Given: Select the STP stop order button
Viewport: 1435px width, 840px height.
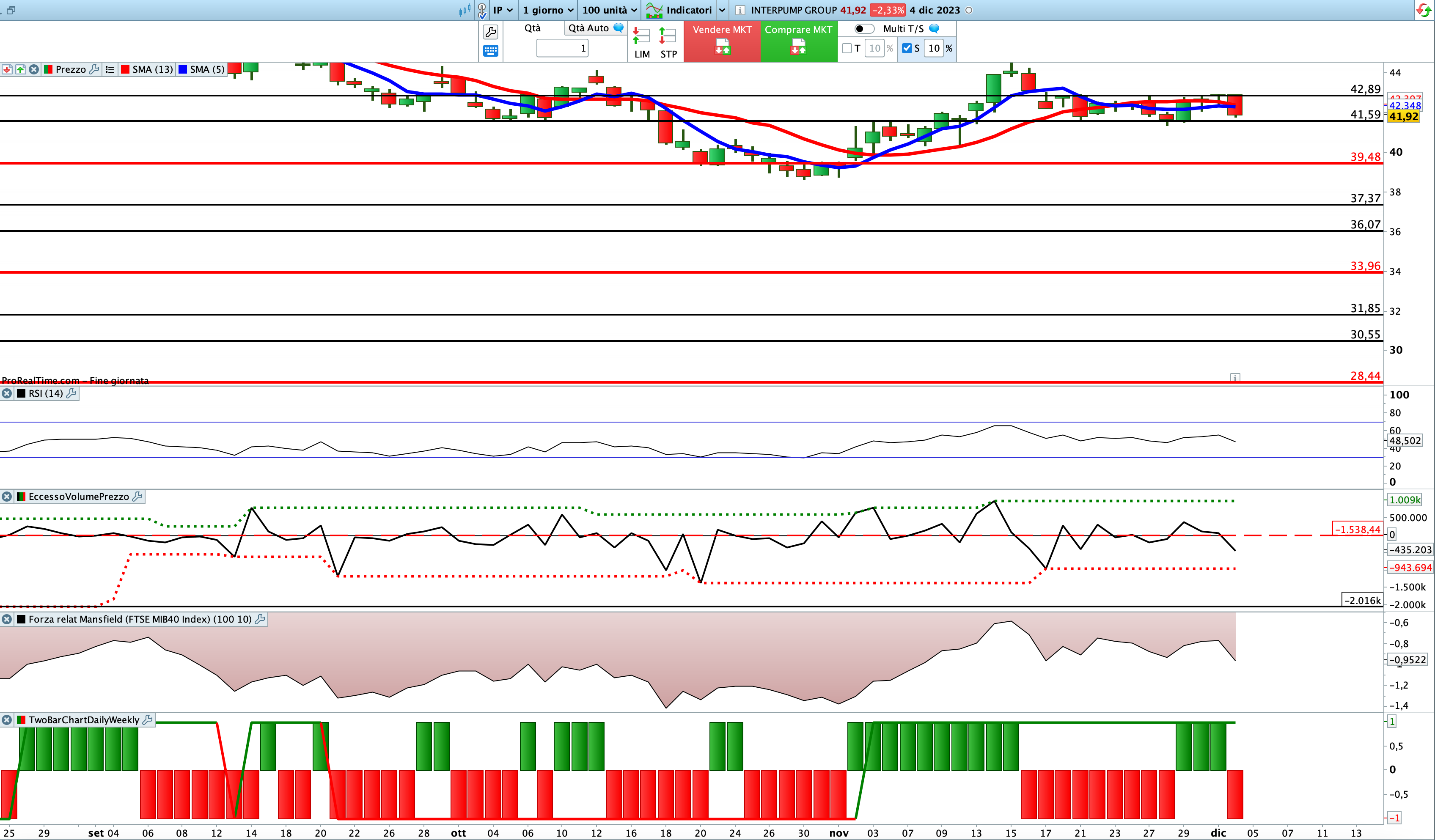Looking at the screenshot, I should point(668,43).
